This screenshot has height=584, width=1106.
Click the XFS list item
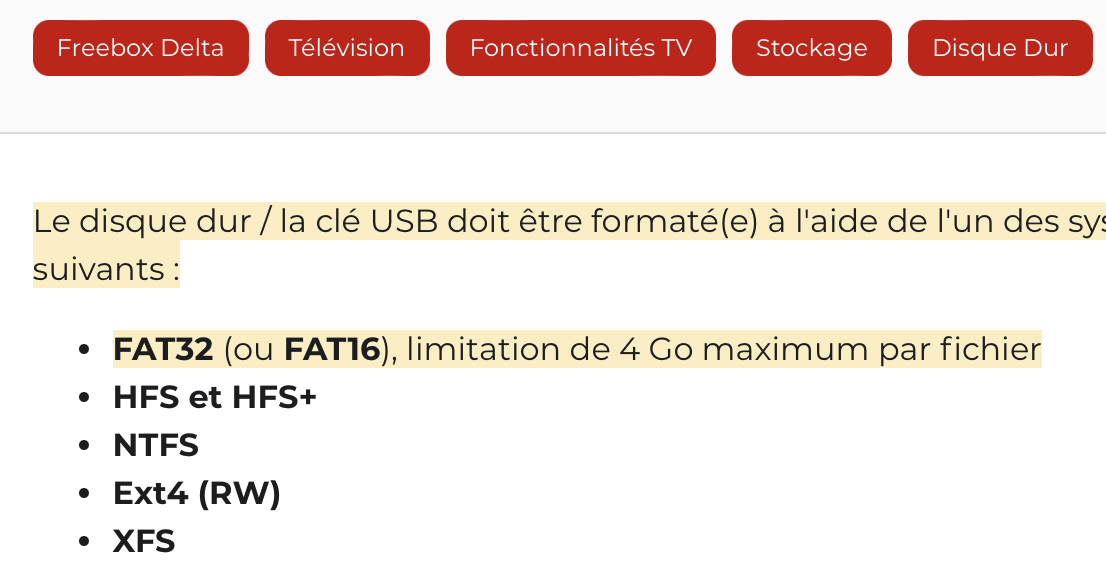click(144, 541)
